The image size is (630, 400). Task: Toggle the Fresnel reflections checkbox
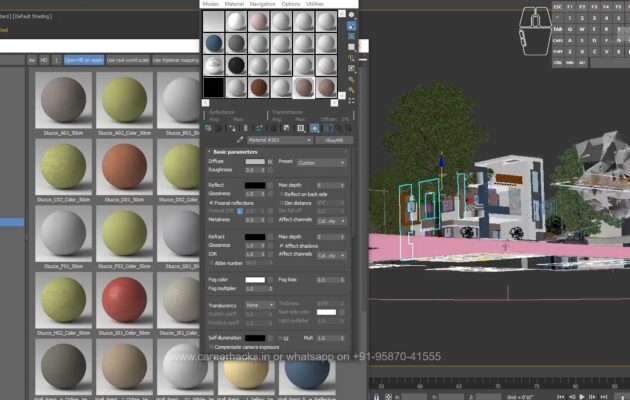point(211,203)
